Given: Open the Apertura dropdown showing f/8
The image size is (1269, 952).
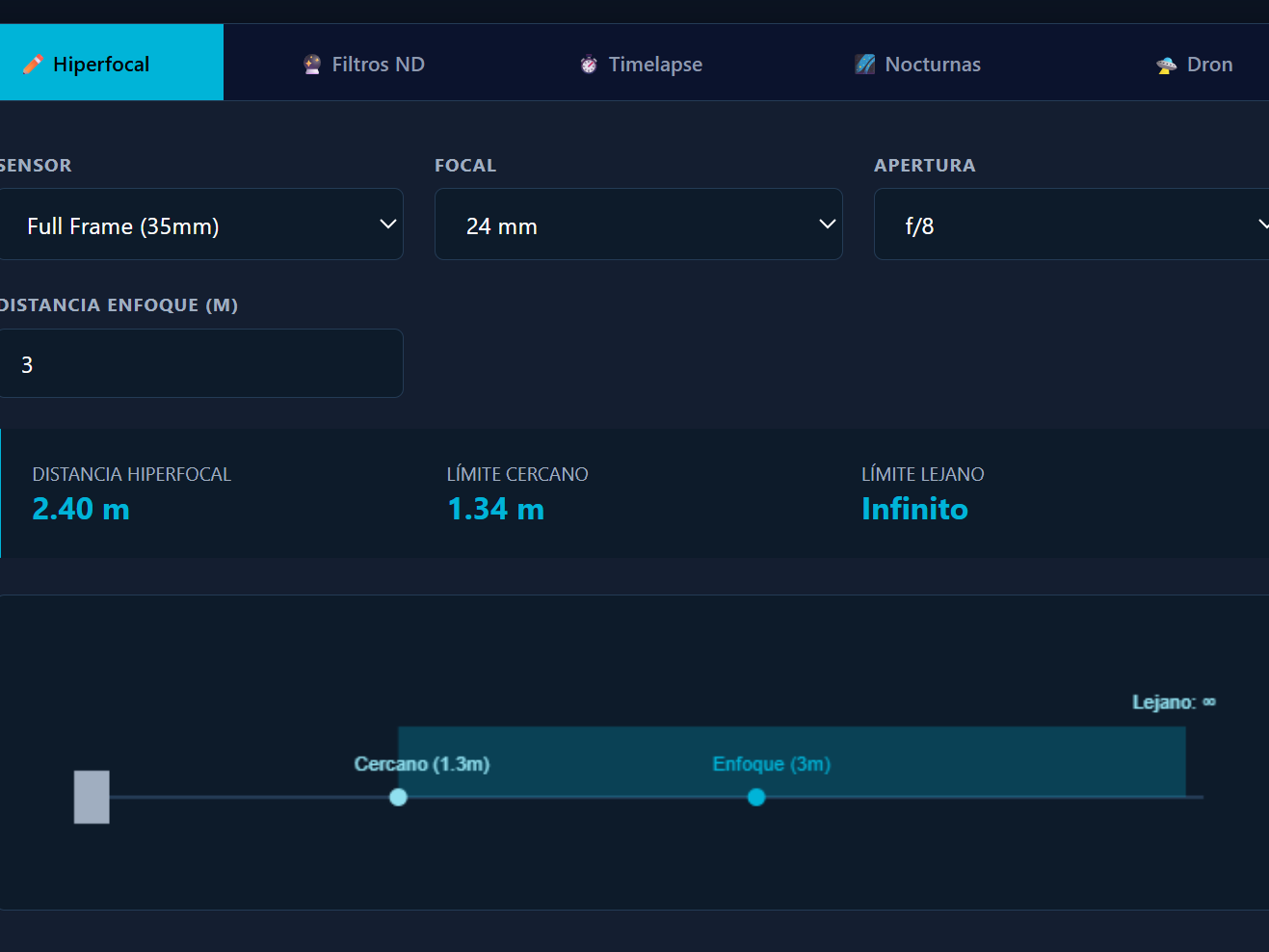Looking at the screenshot, I should click(1071, 225).
